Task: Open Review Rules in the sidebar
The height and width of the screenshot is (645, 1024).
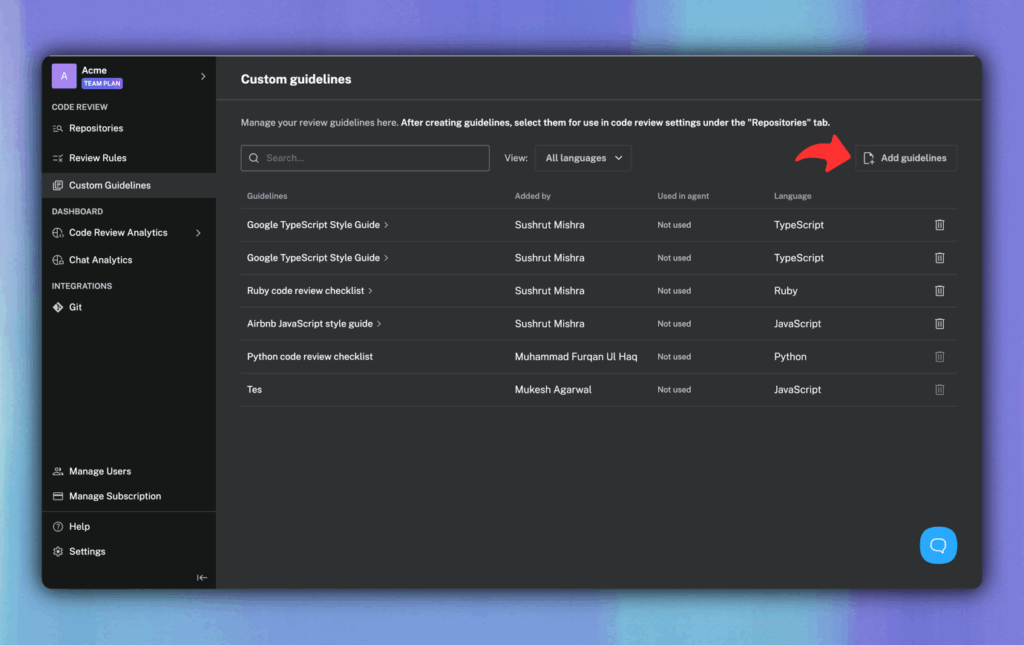Action: point(98,158)
